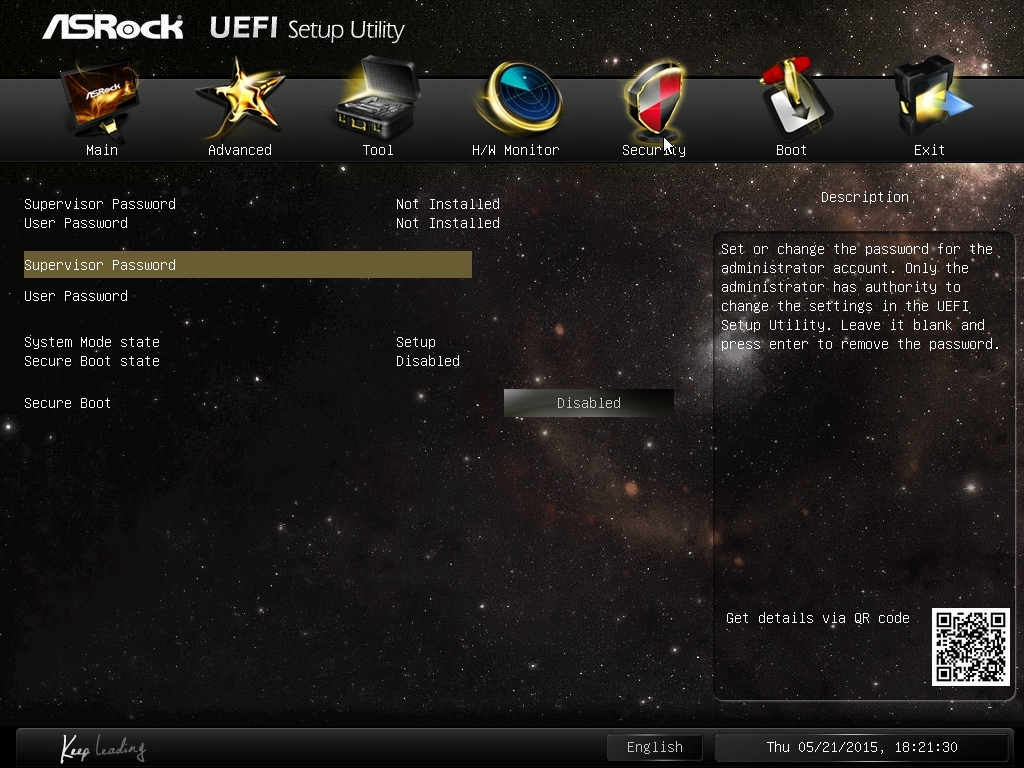Click the ASRock logo in header
Image resolution: width=1024 pixels, height=768 pixels.
(x=113, y=27)
